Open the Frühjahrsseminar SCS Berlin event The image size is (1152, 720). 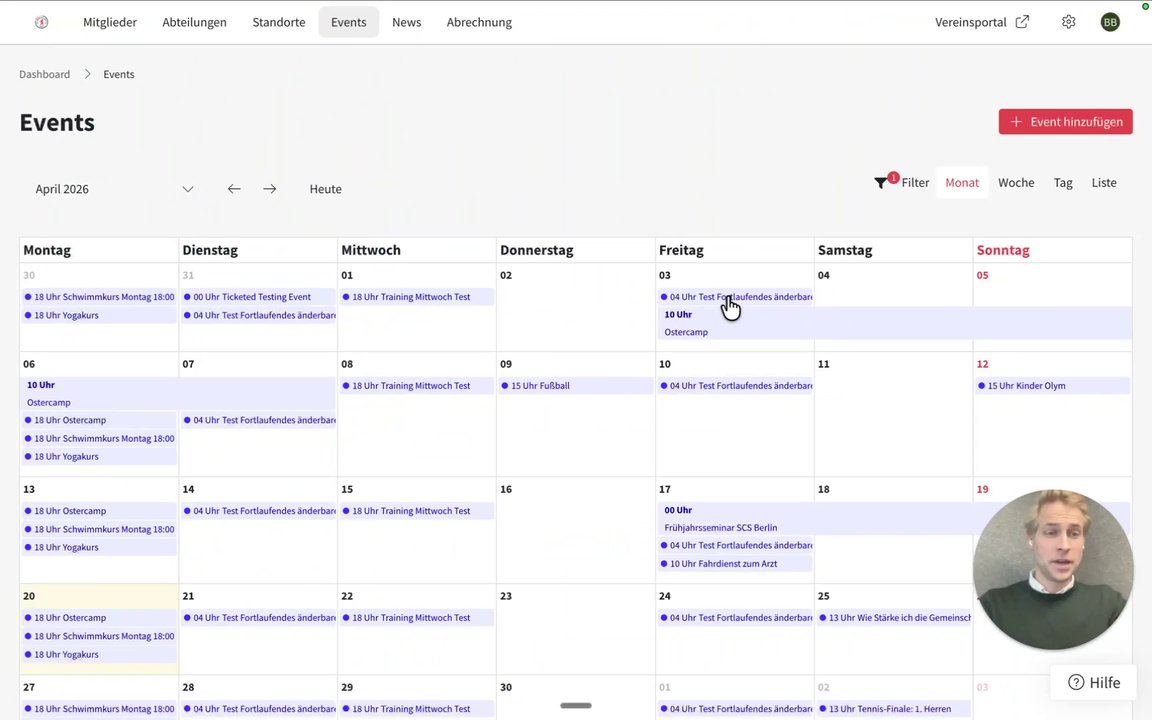coord(720,527)
